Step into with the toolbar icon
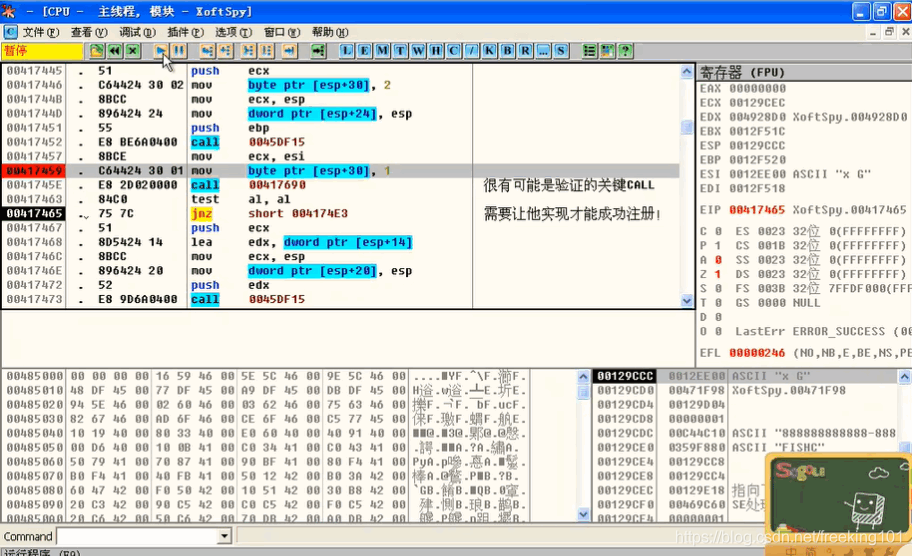The width and height of the screenshot is (912, 556). pyautogui.click(x=208, y=51)
